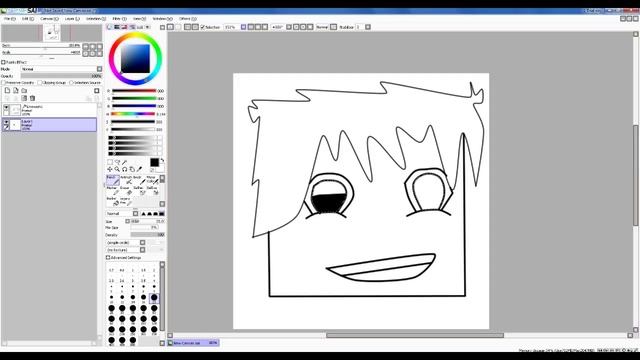The width and height of the screenshot is (640, 360).
Task: Delete the selected layer with trash icon
Action: pos(33,98)
